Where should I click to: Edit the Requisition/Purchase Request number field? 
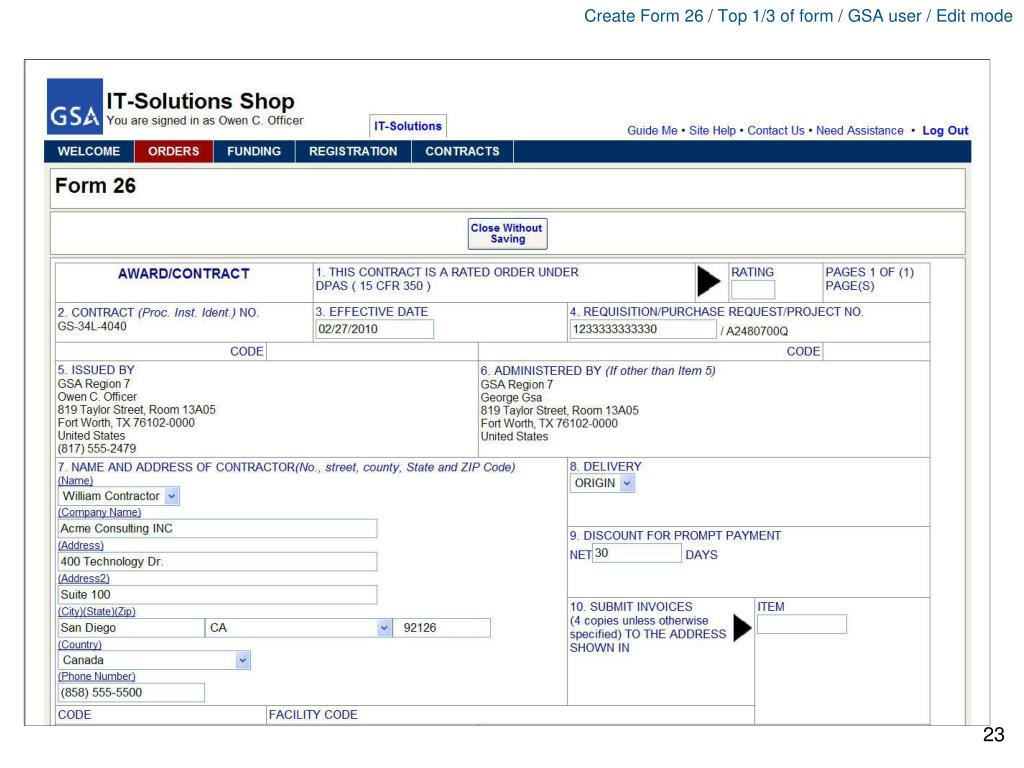pyautogui.click(x=643, y=329)
